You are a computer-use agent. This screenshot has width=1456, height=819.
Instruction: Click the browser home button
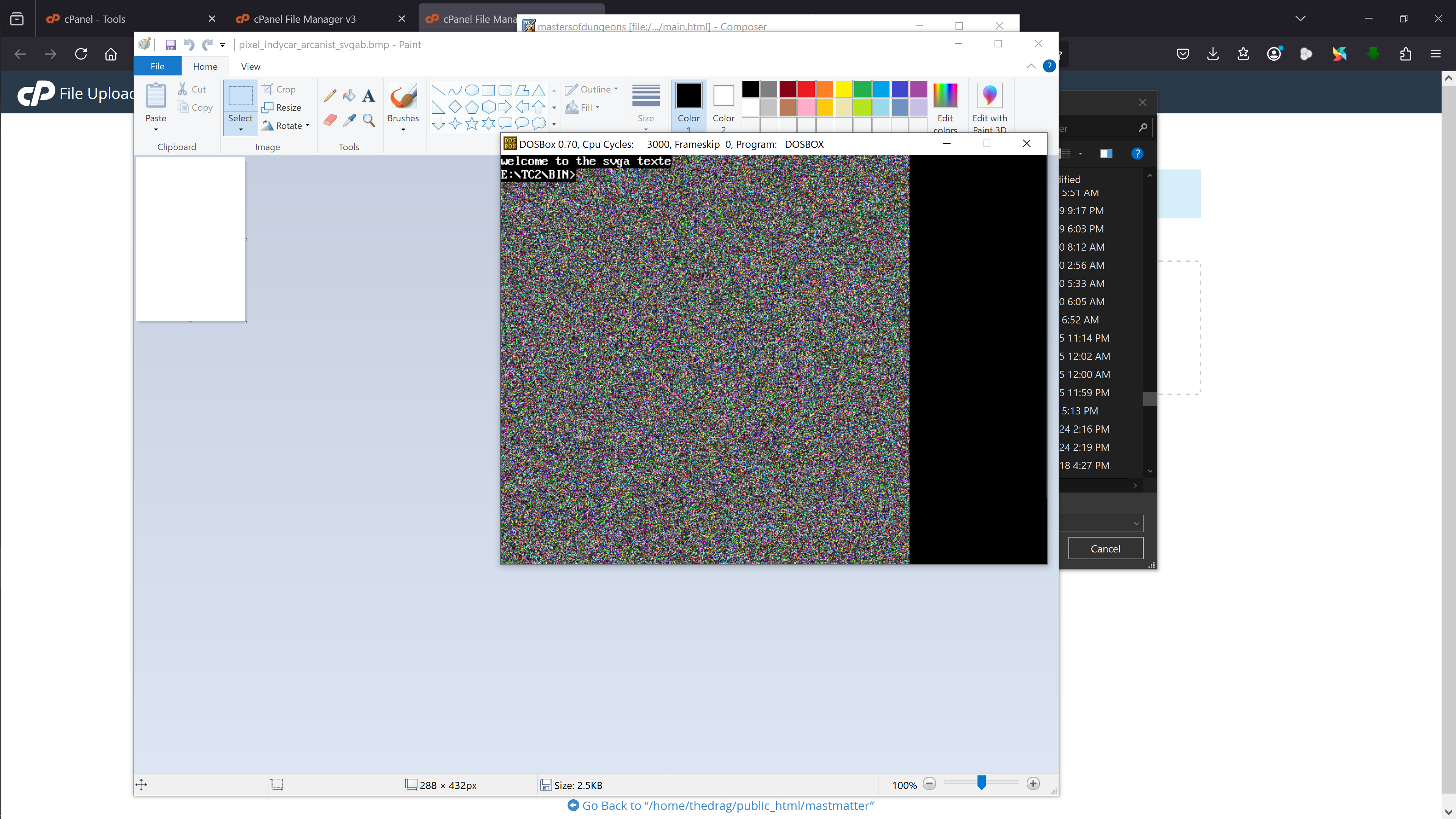(x=111, y=54)
